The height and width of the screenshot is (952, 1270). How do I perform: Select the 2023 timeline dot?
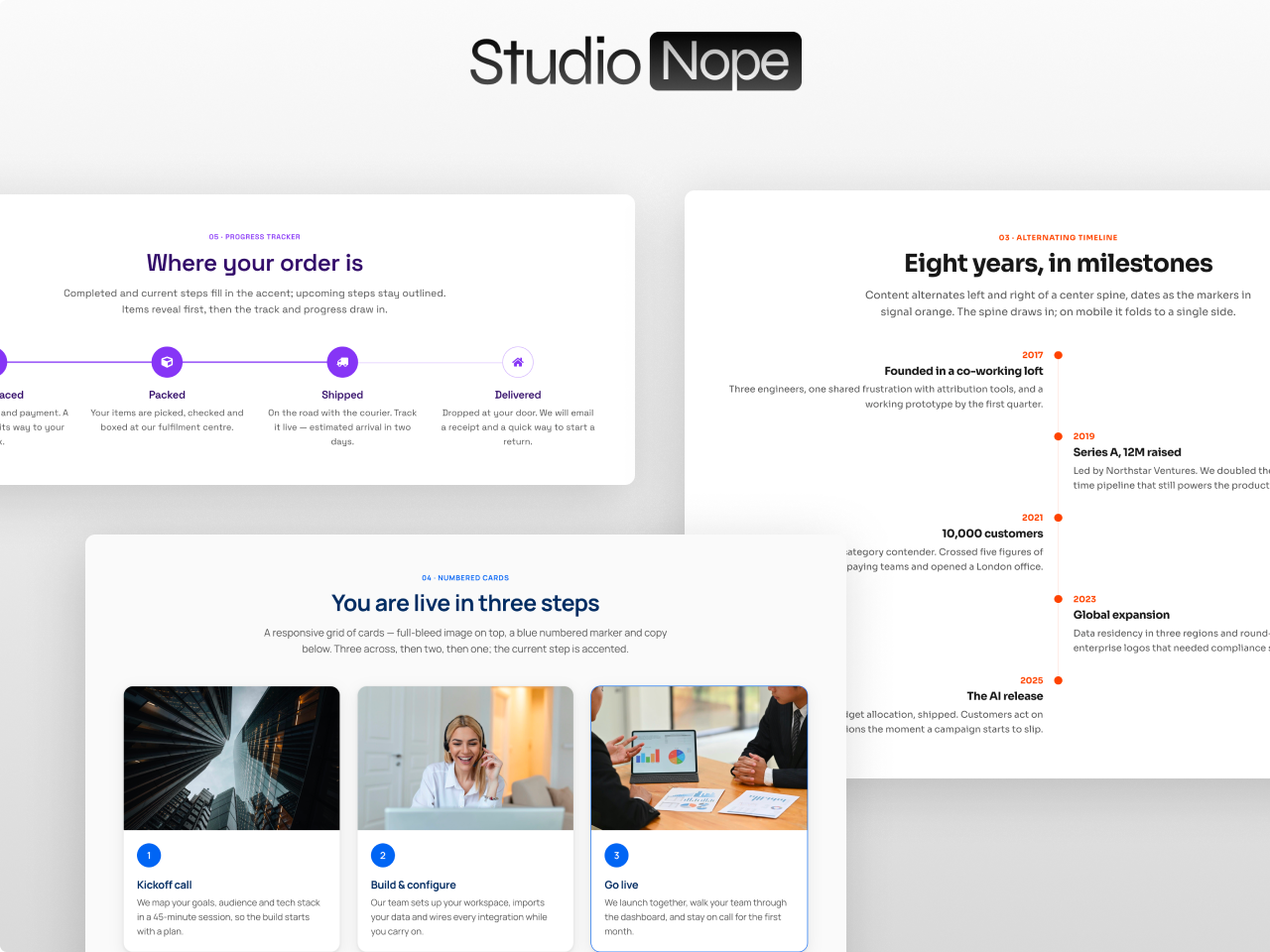(x=1059, y=599)
